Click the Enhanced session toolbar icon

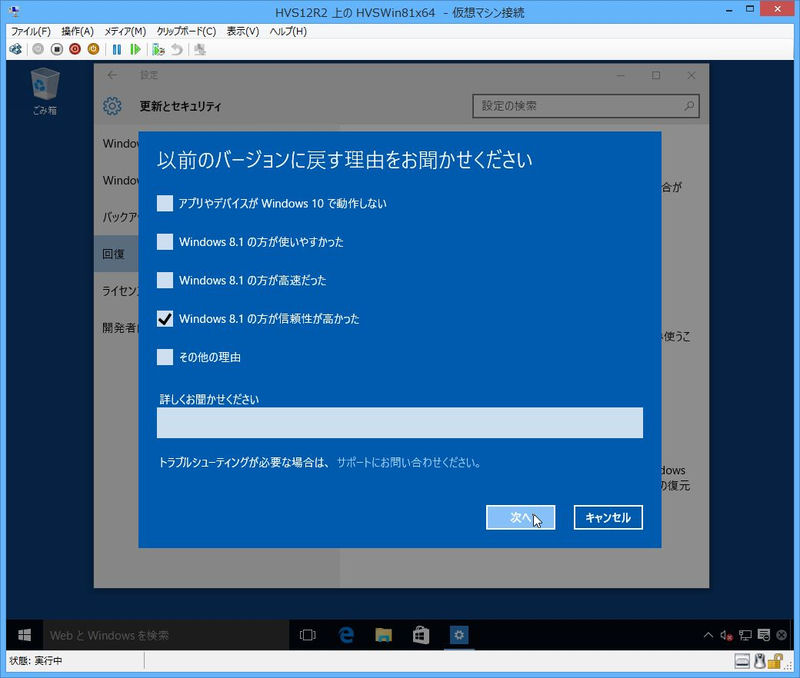pos(200,49)
